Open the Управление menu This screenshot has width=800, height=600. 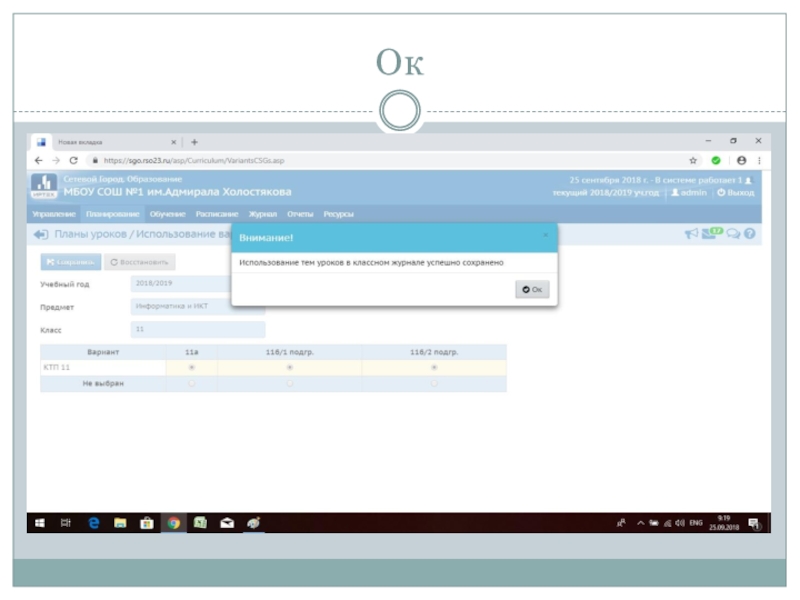coord(54,214)
